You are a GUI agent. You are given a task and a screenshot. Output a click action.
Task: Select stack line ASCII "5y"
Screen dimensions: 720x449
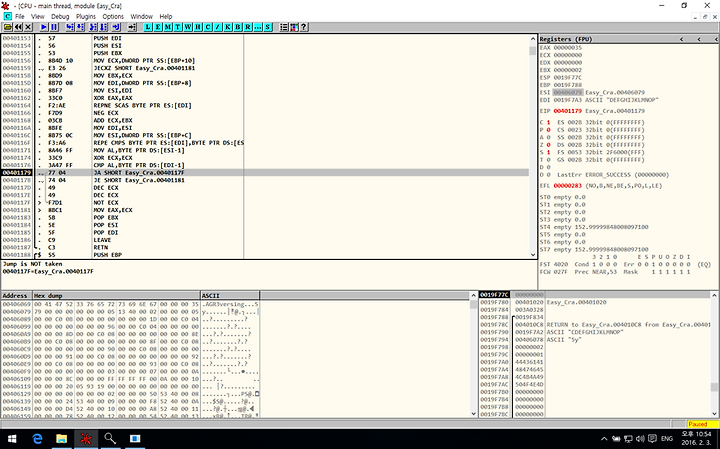(x=564, y=339)
